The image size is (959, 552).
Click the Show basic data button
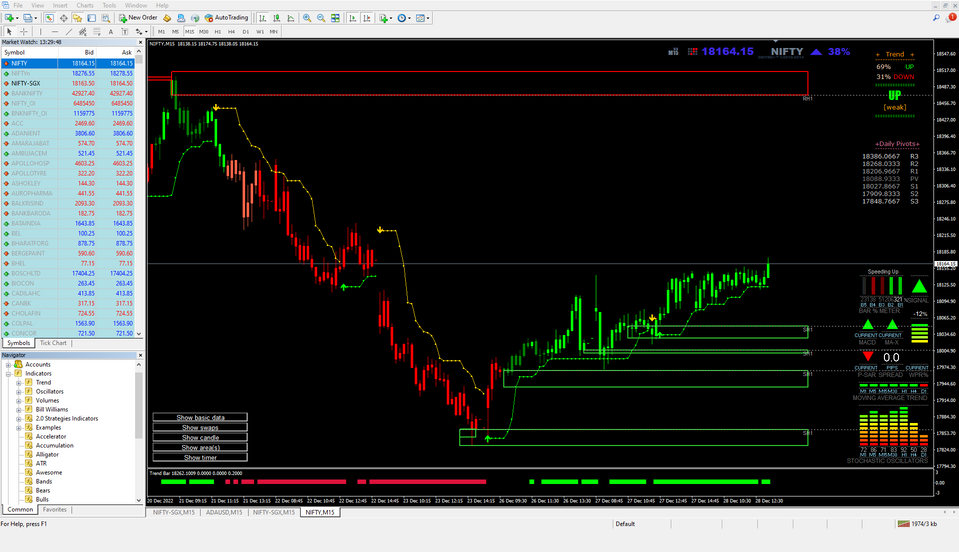click(200, 418)
